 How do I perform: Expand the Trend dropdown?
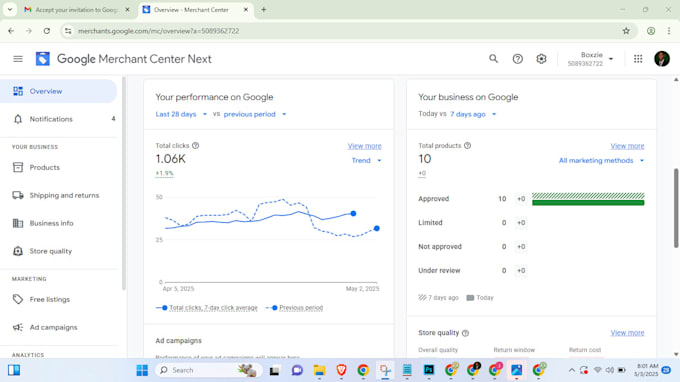[366, 160]
